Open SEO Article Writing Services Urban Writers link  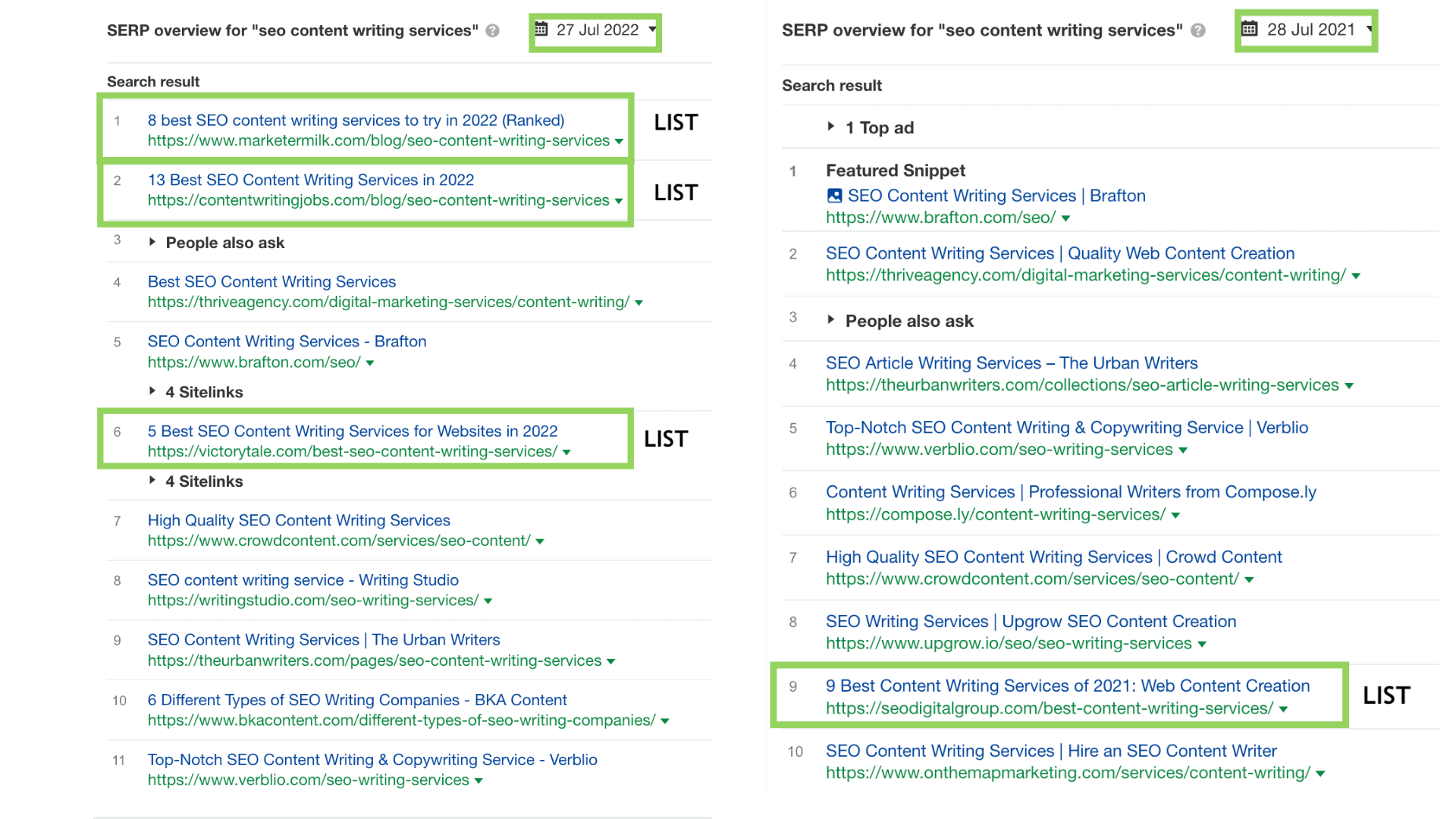click(1011, 363)
